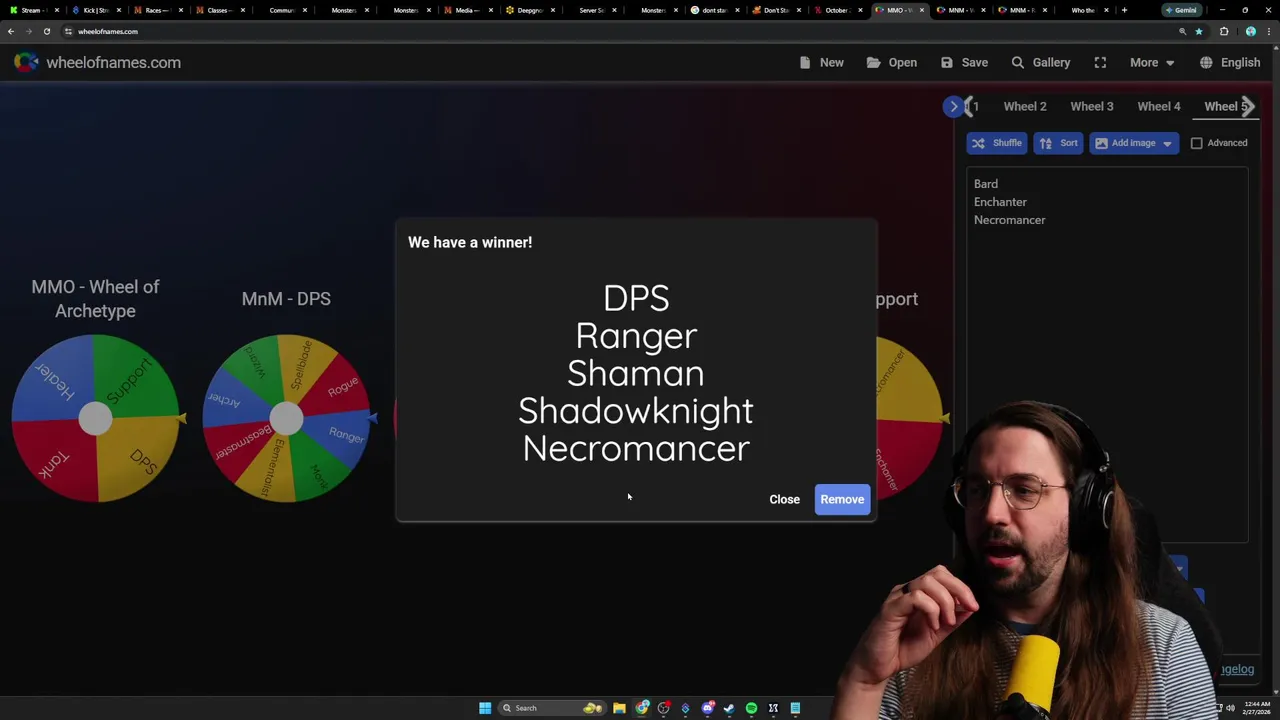Click the Enchanter entry in the list
Image resolution: width=1280 pixels, height=720 pixels.
pyautogui.click(x=1000, y=202)
